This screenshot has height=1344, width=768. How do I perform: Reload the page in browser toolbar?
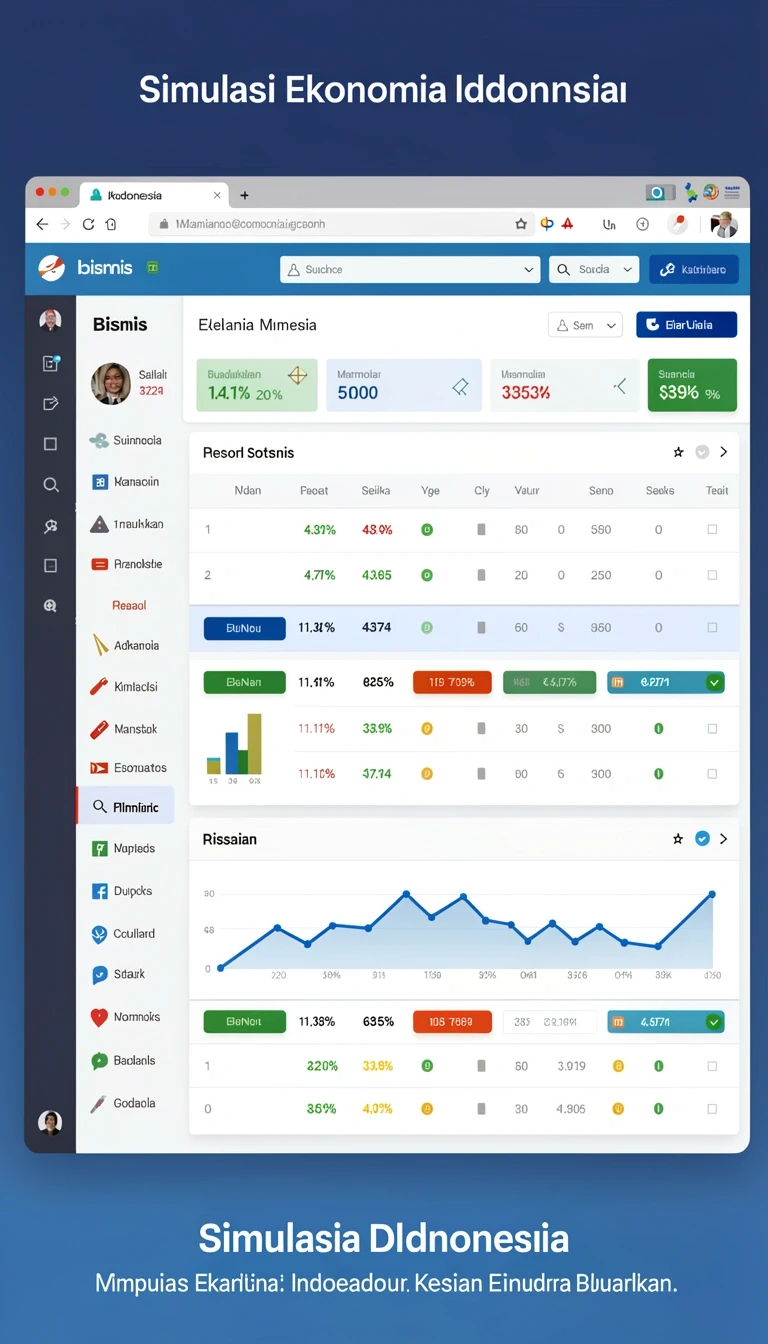coord(88,225)
